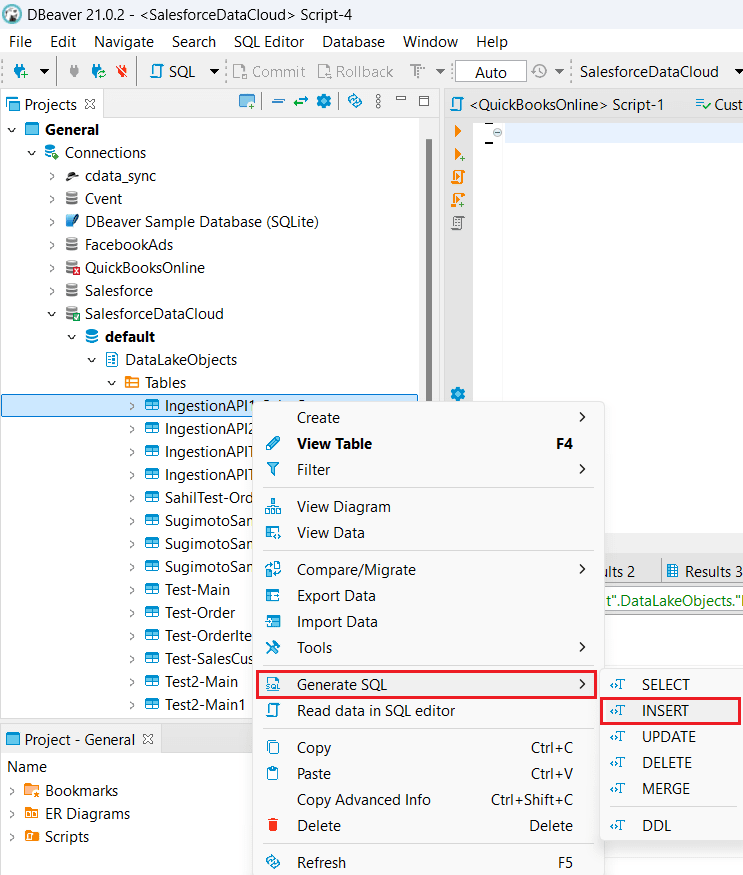Expand the Bookmarks folder in Project panel
743x875 pixels.
(x=12, y=791)
